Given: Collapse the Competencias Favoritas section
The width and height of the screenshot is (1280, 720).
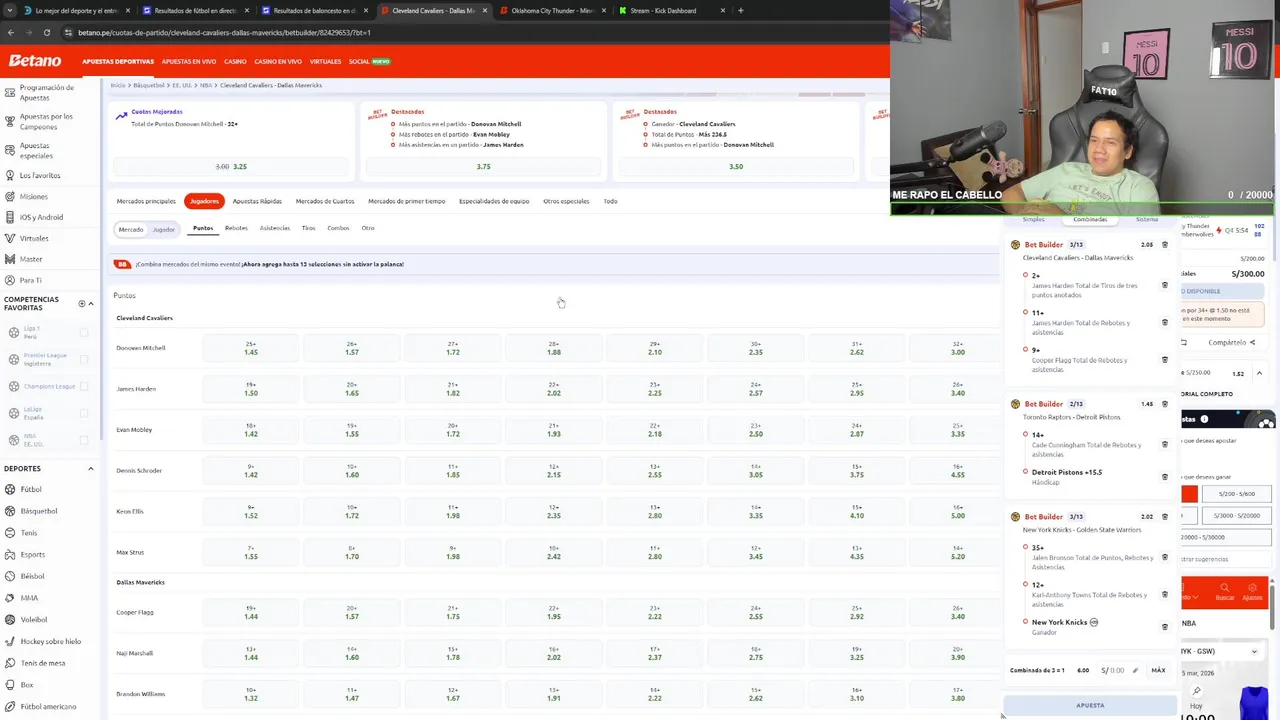Looking at the screenshot, I should tap(91, 303).
